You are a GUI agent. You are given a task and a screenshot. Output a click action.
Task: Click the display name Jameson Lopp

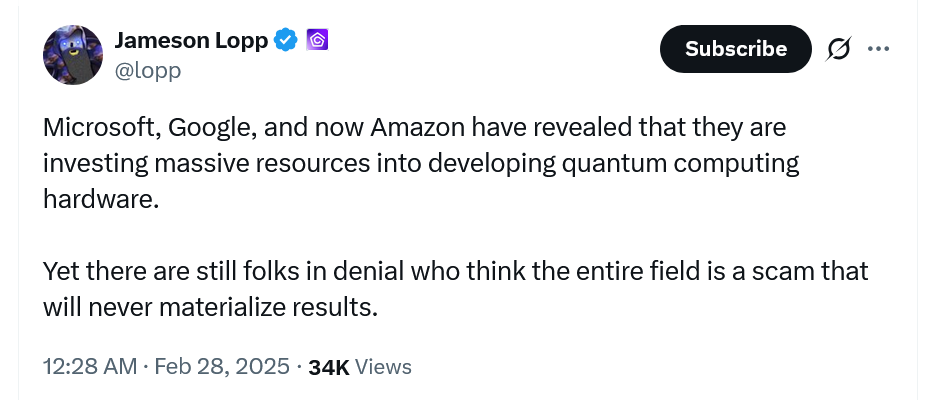[191, 41]
